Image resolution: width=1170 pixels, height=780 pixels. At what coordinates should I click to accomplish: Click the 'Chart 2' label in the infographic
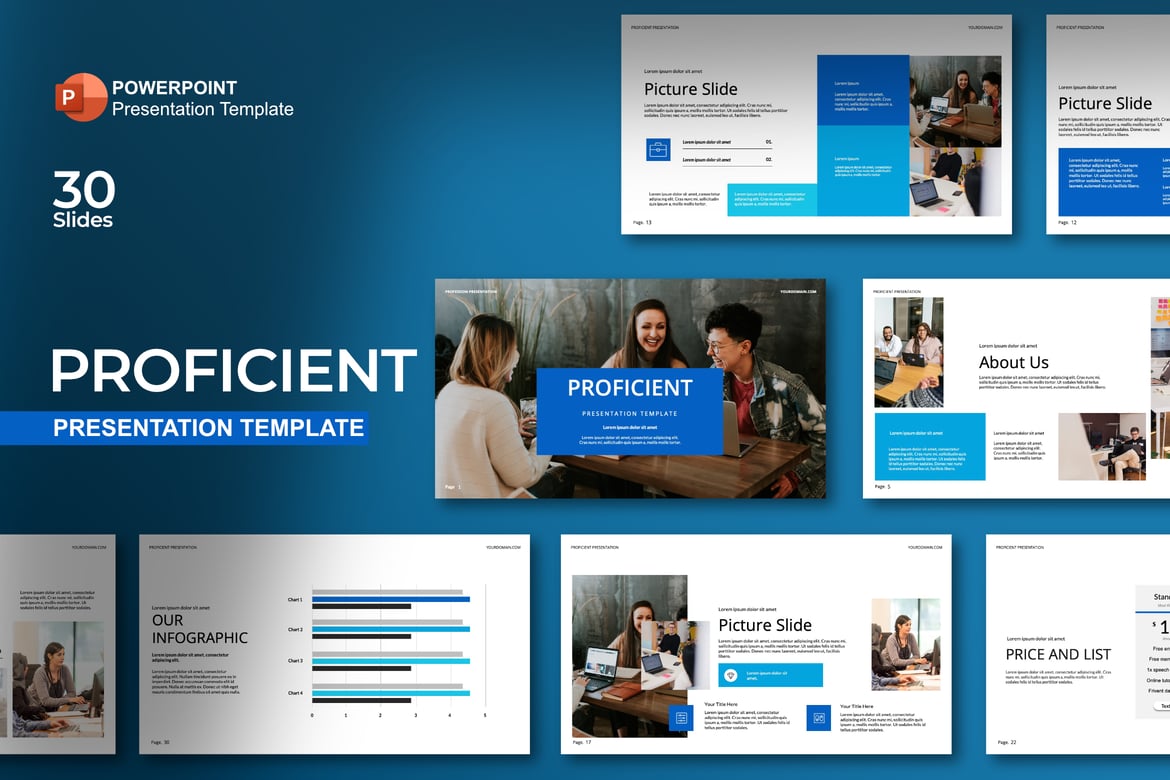point(295,629)
